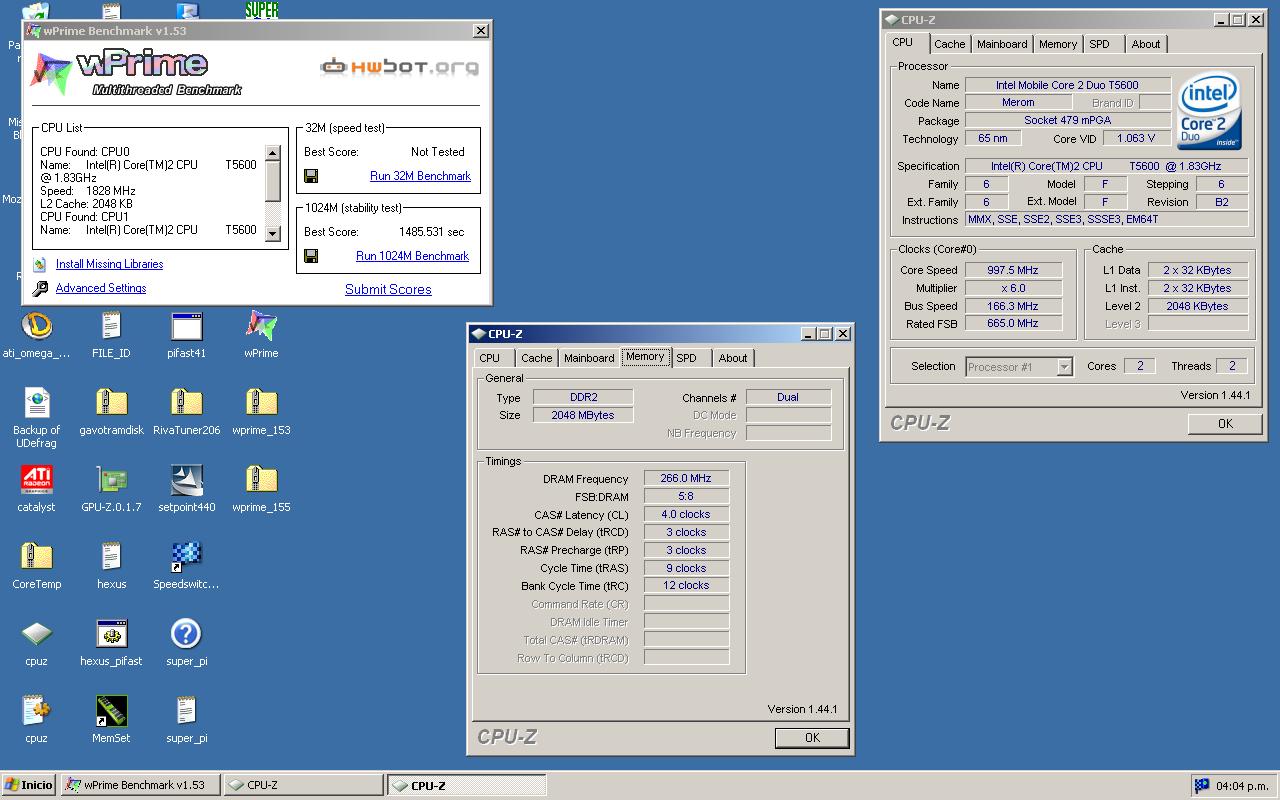Click the Core VID value 1.063 V
1280x800 pixels.
coord(1136,139)
